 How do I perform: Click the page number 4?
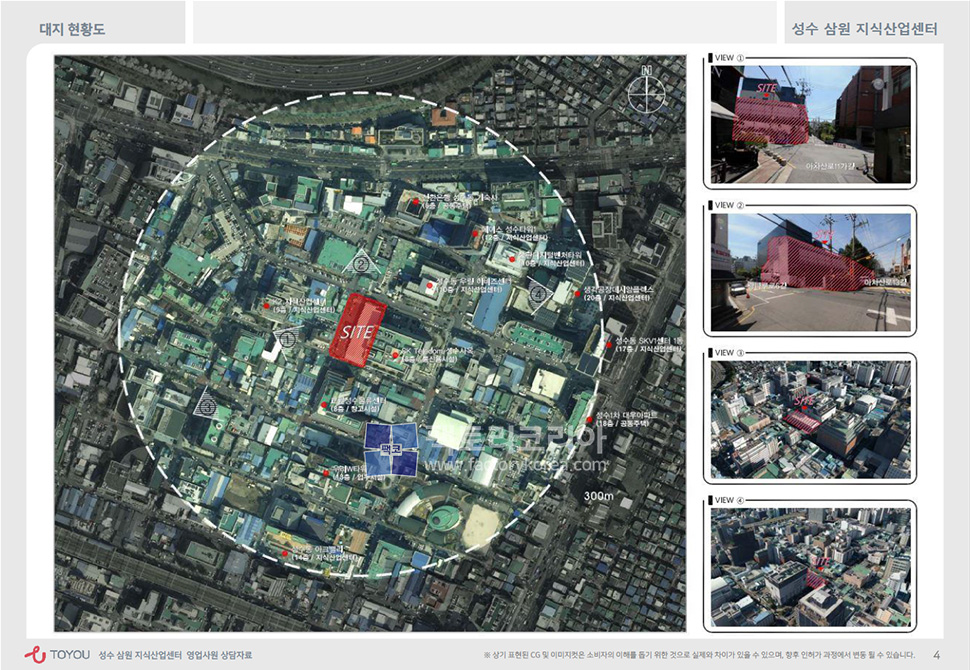pos(937,655)
